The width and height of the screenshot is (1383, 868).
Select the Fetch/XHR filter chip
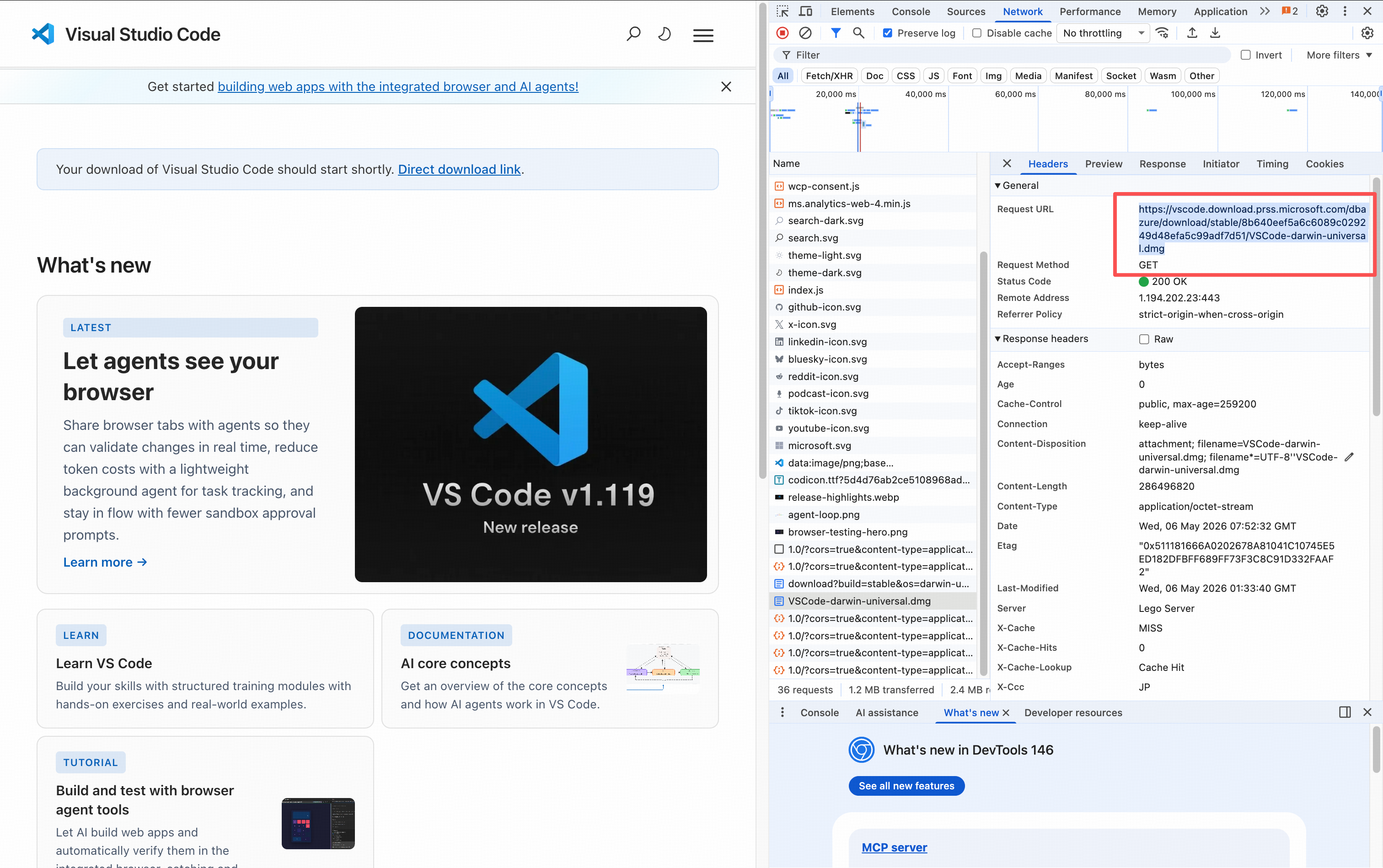coord(829,76)
